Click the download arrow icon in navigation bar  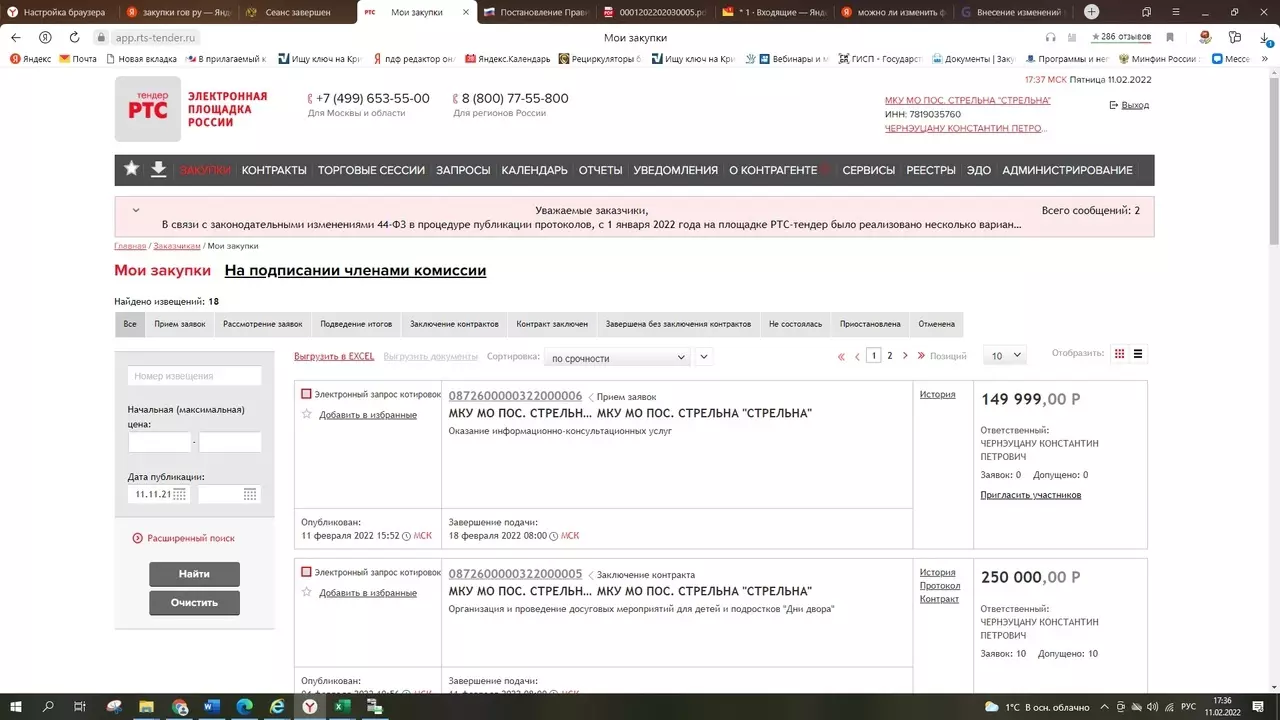(158, 169)
